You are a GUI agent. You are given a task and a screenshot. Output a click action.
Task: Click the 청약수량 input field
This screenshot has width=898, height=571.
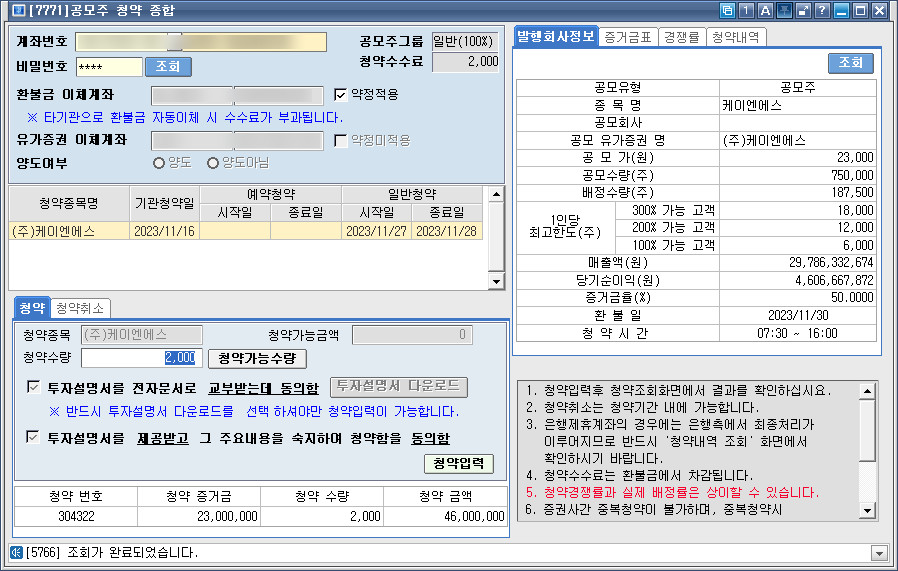[x=142, y=358]
